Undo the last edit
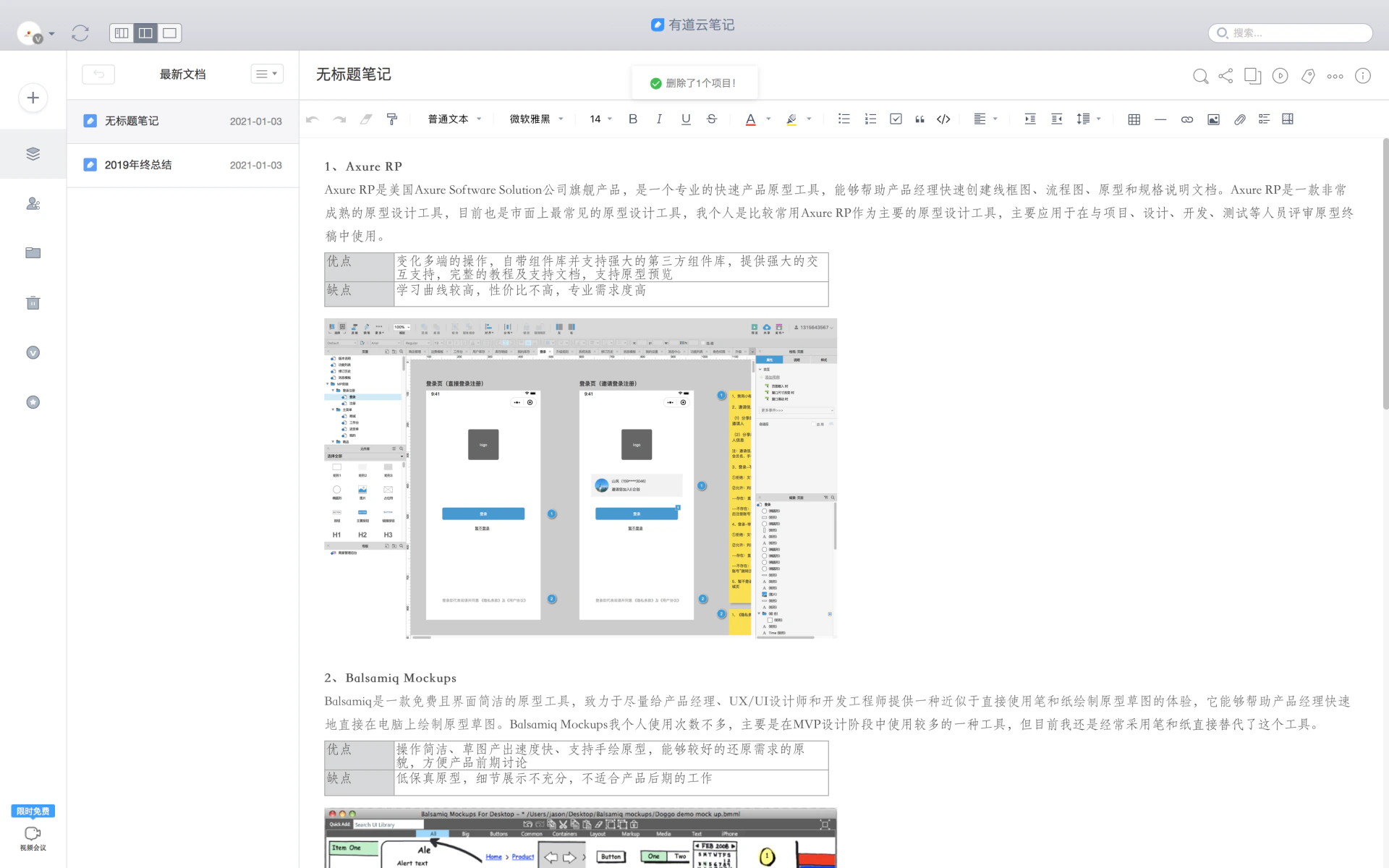 (x=313, y=119)
